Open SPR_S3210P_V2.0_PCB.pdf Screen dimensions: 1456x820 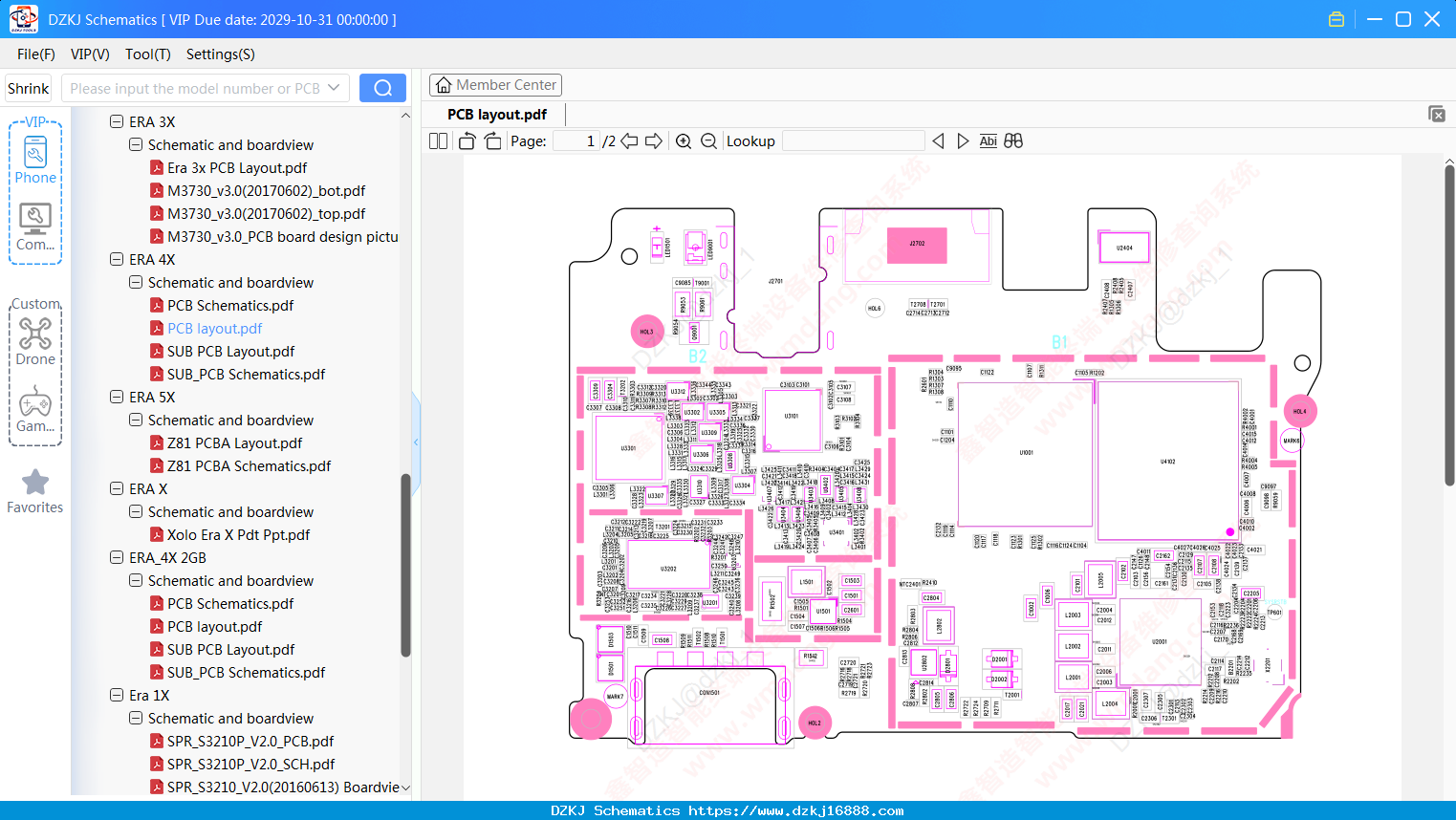250,741
